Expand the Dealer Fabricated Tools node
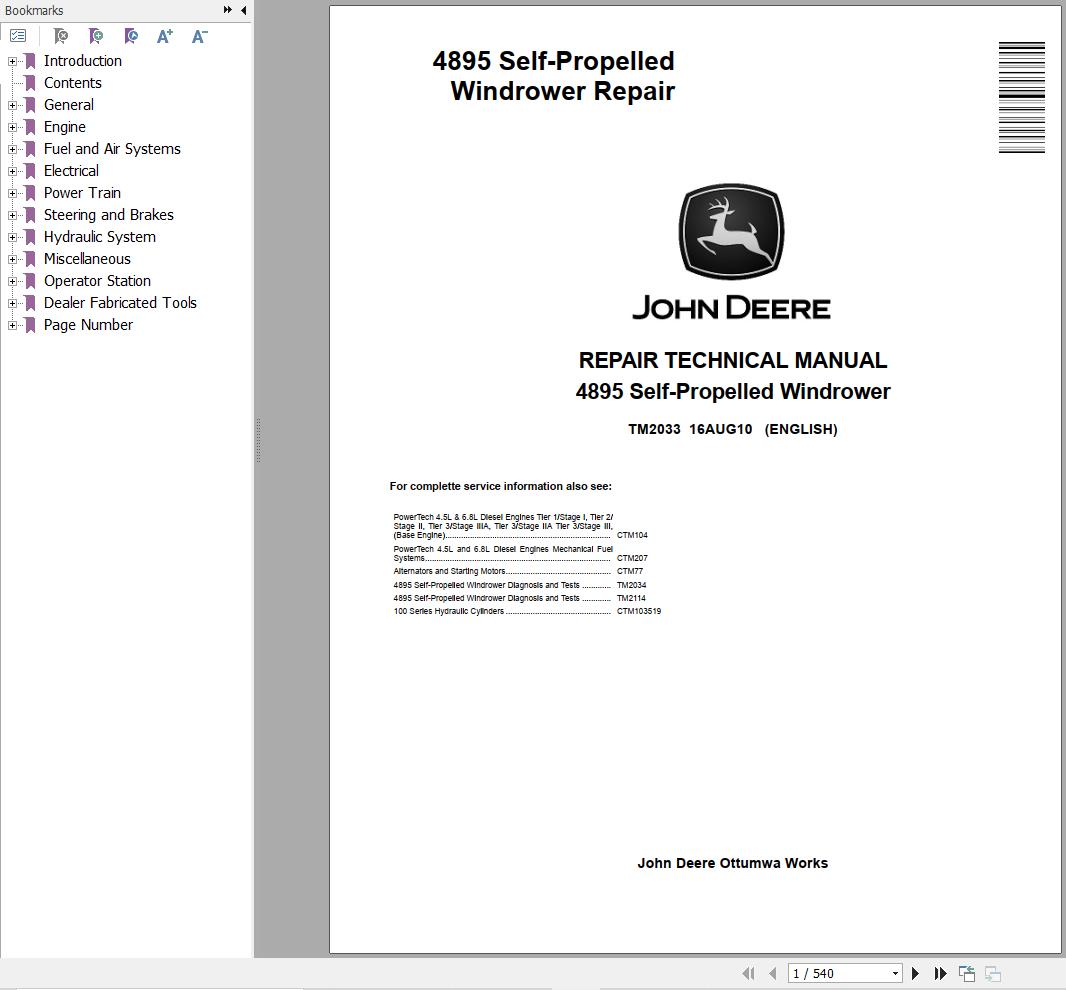1066x990 pixels. [x=12, y=303]
